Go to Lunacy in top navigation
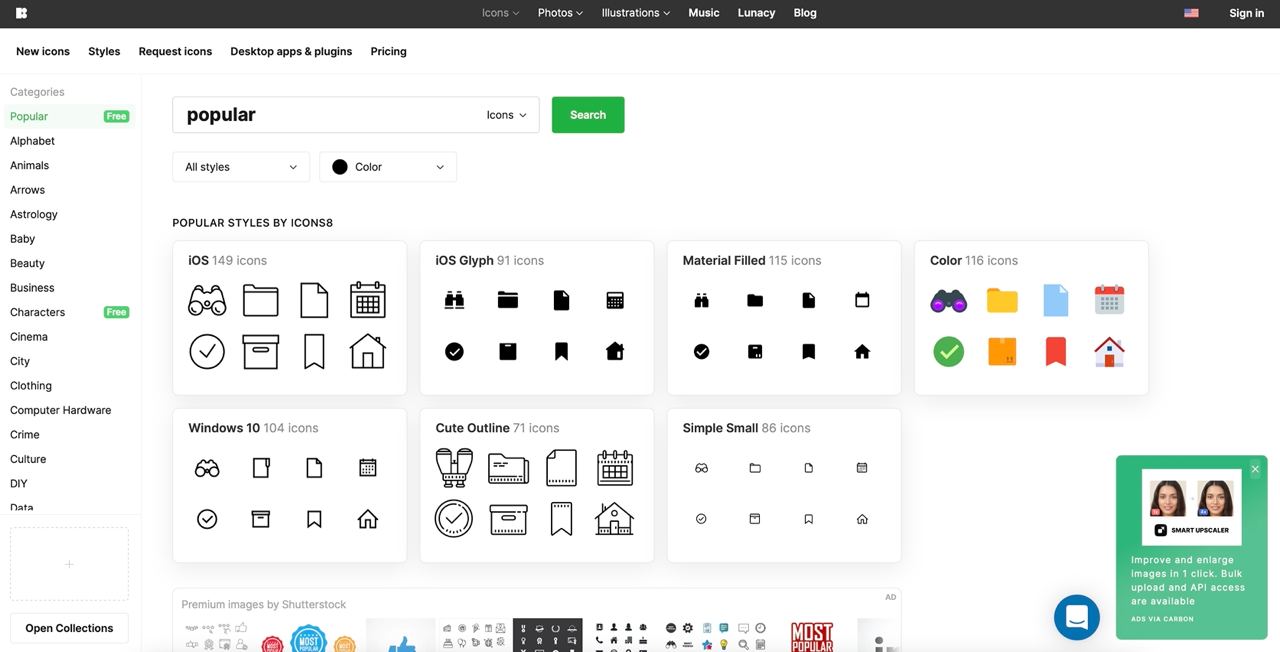 point(756,13)
